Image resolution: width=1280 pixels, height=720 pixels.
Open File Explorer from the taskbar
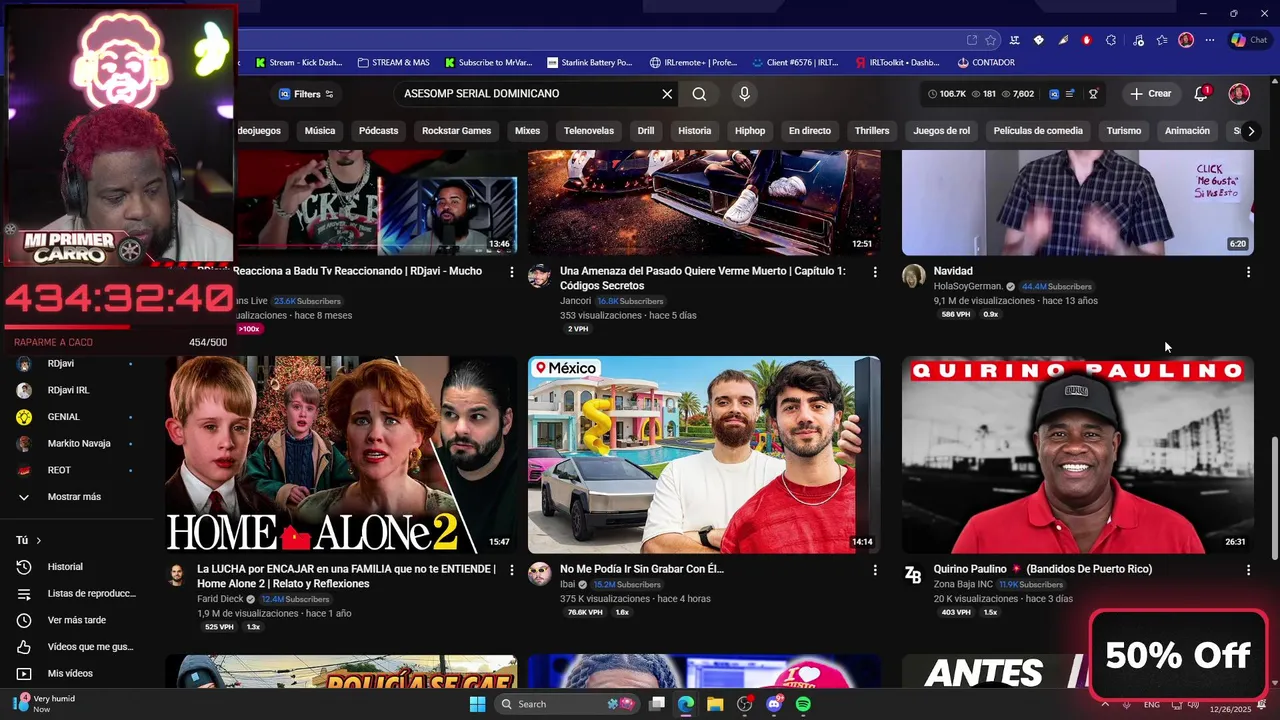tap(715, 704)
